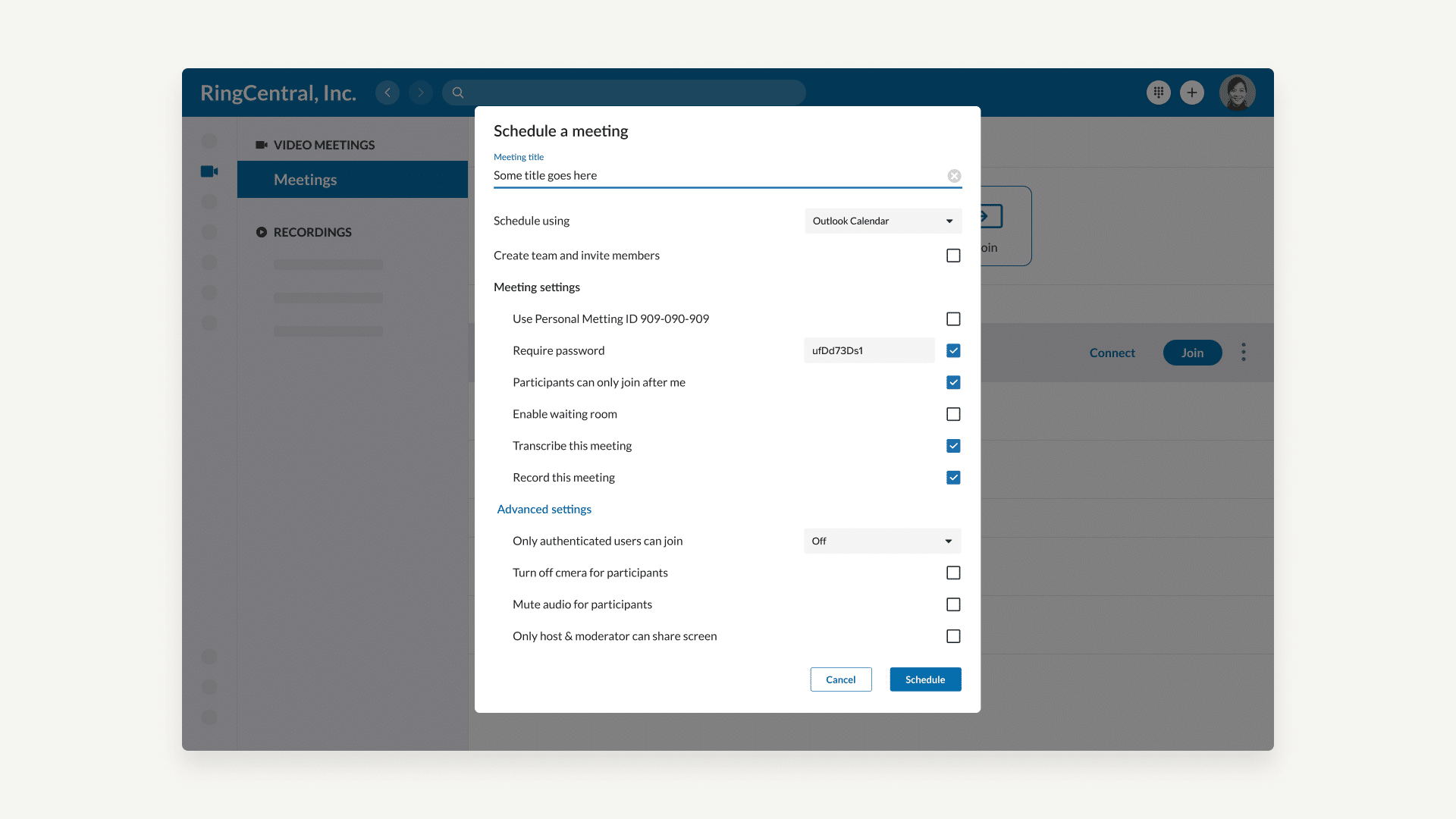Viewport: 1456px width, 819px height.
Task: Click the back navigation arrow
Action: tap(388, 93)
